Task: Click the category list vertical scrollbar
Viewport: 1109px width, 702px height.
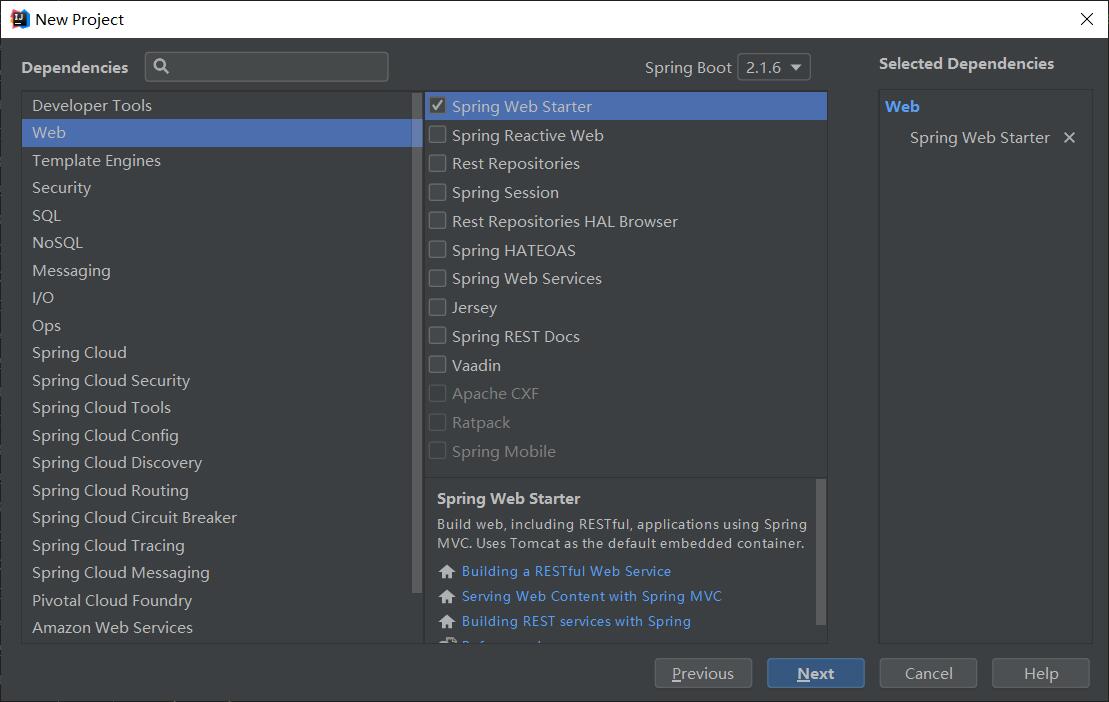Action: pyautogui.click(x=417, y=342)
